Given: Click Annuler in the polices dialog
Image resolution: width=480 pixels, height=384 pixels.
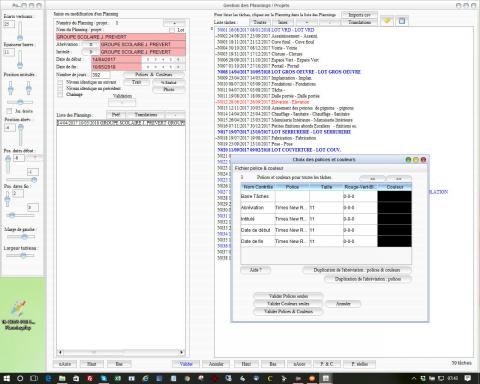Looking at the screenshot, I should [343, 304].
